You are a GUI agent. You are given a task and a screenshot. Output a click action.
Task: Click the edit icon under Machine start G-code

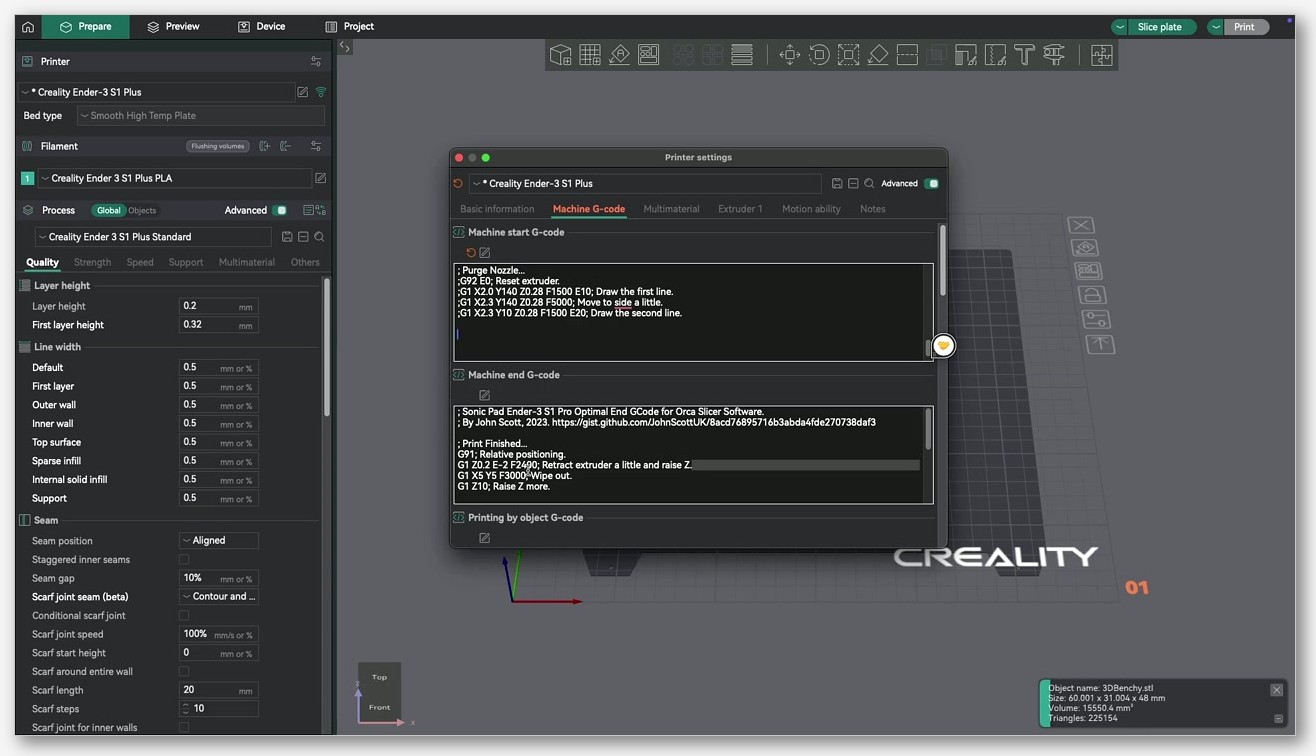(x=485, y=252)
